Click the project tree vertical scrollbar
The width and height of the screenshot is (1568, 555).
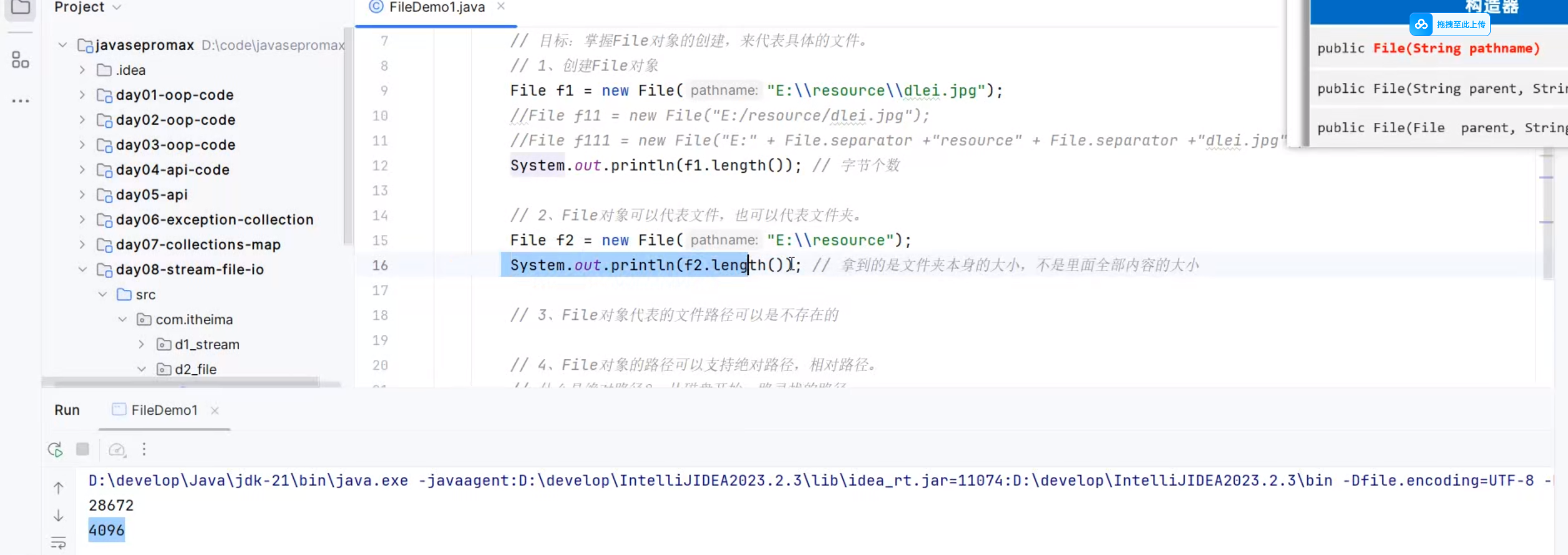point(348,136)
